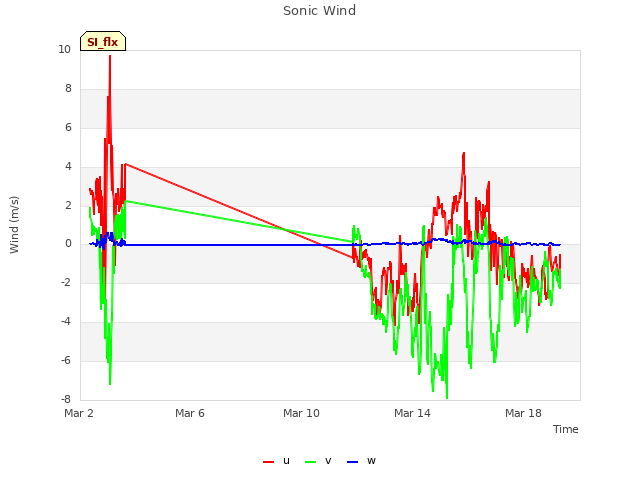Click the -8 y-axis tick label
Screen dimensions: 640x480
coord(67,399)
